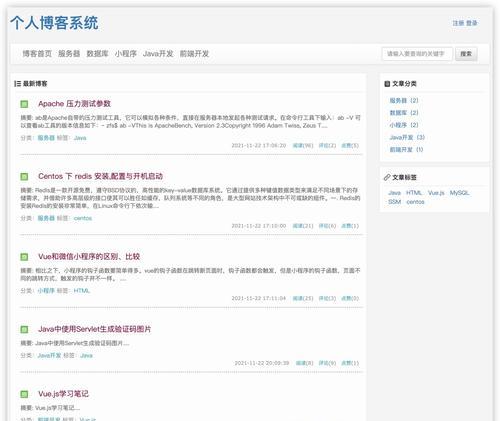
Task: Open the 小程序 navigation tab
Action: [x=126, y=54]
